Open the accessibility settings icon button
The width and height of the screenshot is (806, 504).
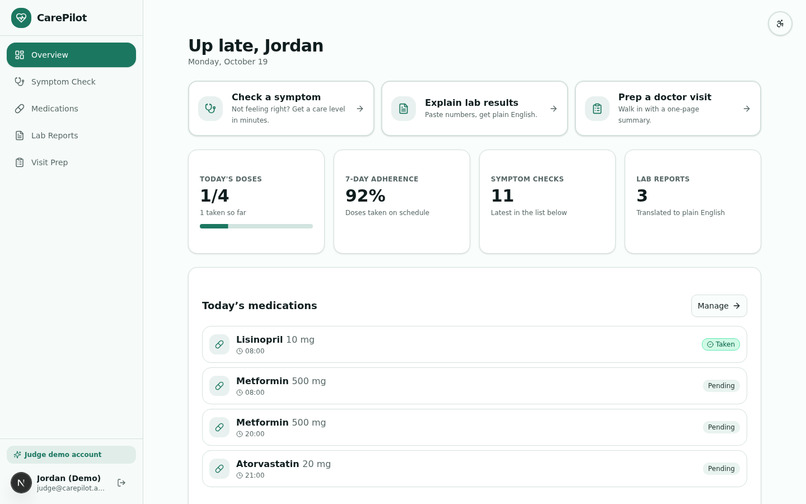coord(780,24)
